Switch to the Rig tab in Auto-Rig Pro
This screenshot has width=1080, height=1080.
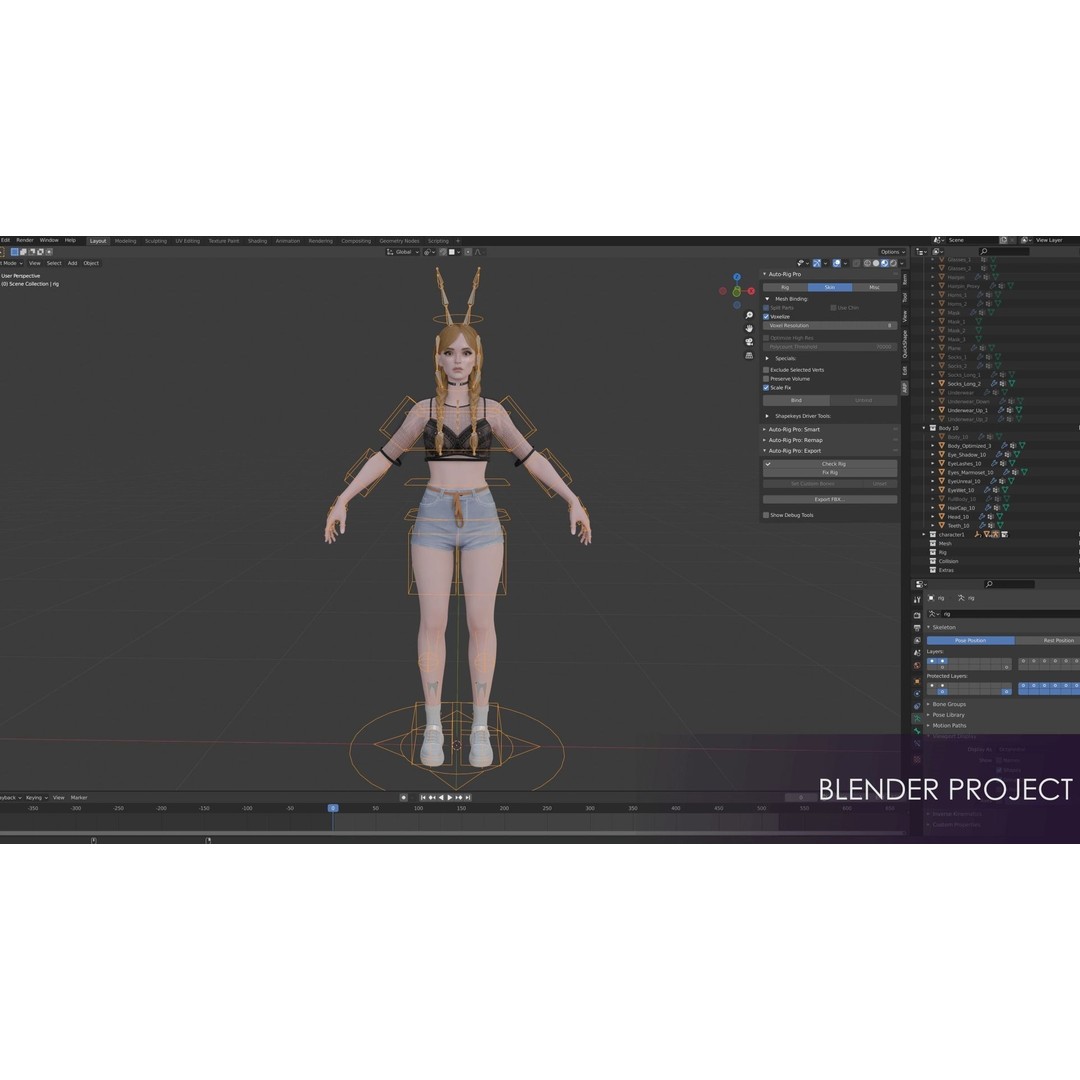pyautogui.click(x=785, y=287)
